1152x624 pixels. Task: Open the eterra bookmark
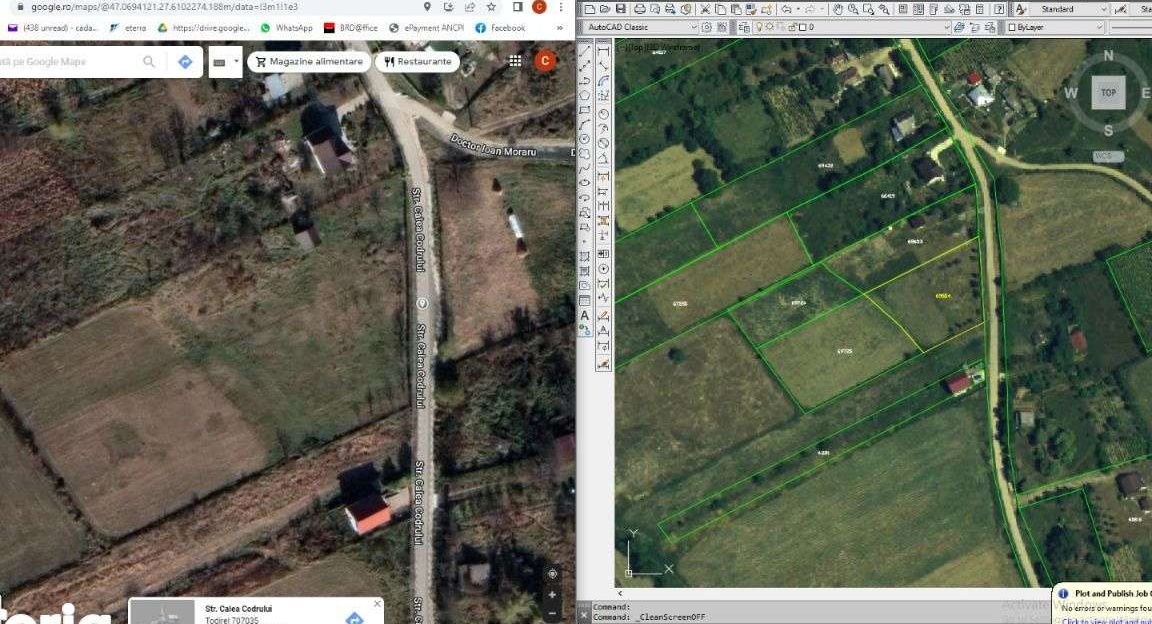[128, 28]
